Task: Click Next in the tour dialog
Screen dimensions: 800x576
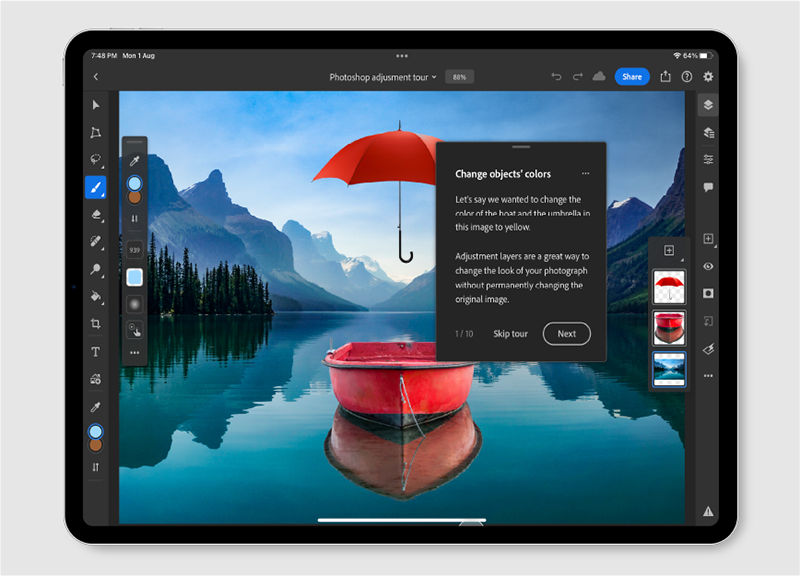Action: point(567,334)
